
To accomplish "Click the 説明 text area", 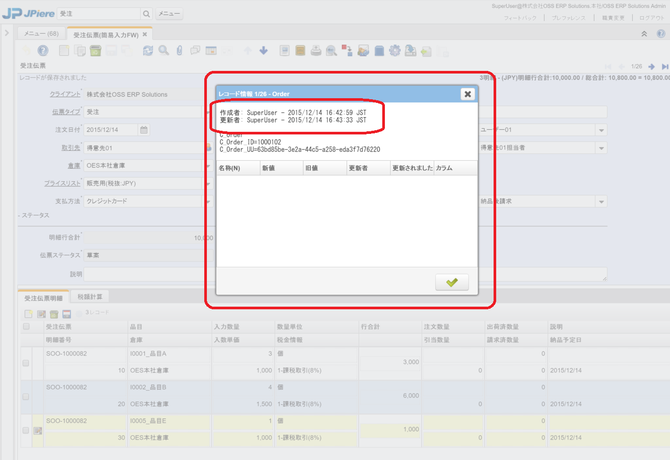I will click(x=345, y=274).
